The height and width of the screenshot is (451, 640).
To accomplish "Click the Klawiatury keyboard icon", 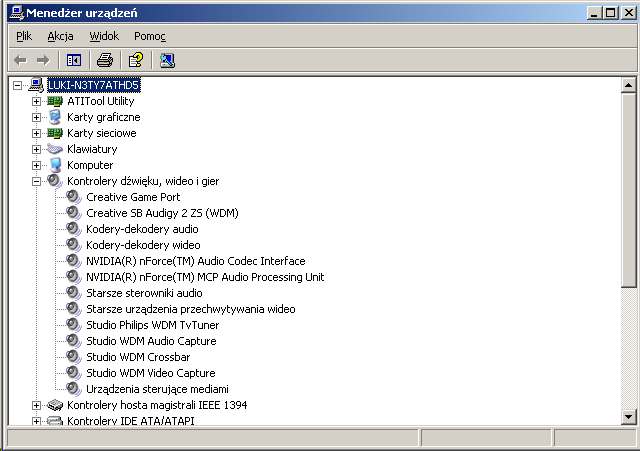I will [55, 149].
